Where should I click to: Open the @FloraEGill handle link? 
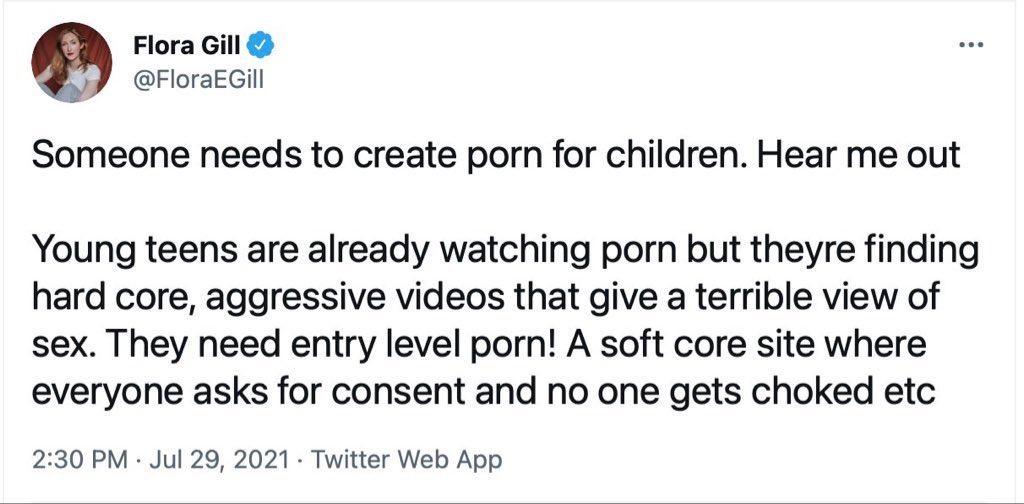click(198, 81)
